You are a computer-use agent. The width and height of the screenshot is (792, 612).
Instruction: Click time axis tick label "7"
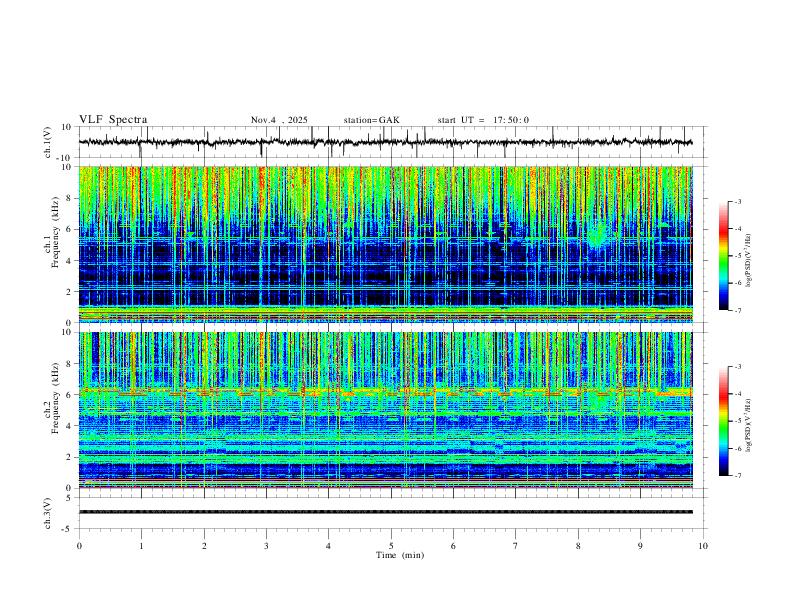tap(516, 546)
